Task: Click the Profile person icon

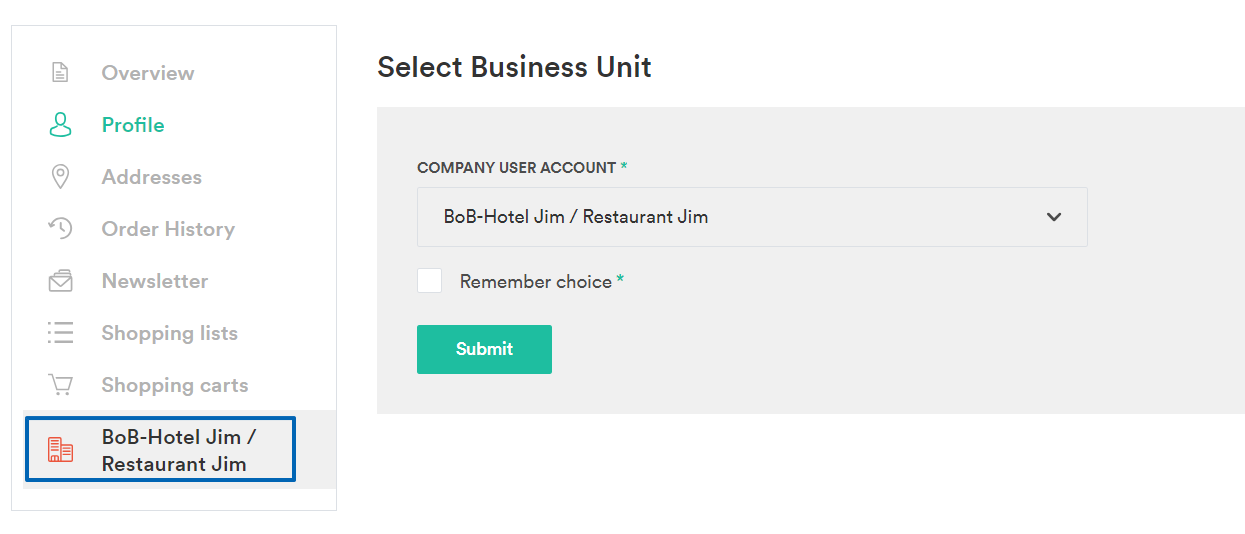Action: click(x=61, y=125)
